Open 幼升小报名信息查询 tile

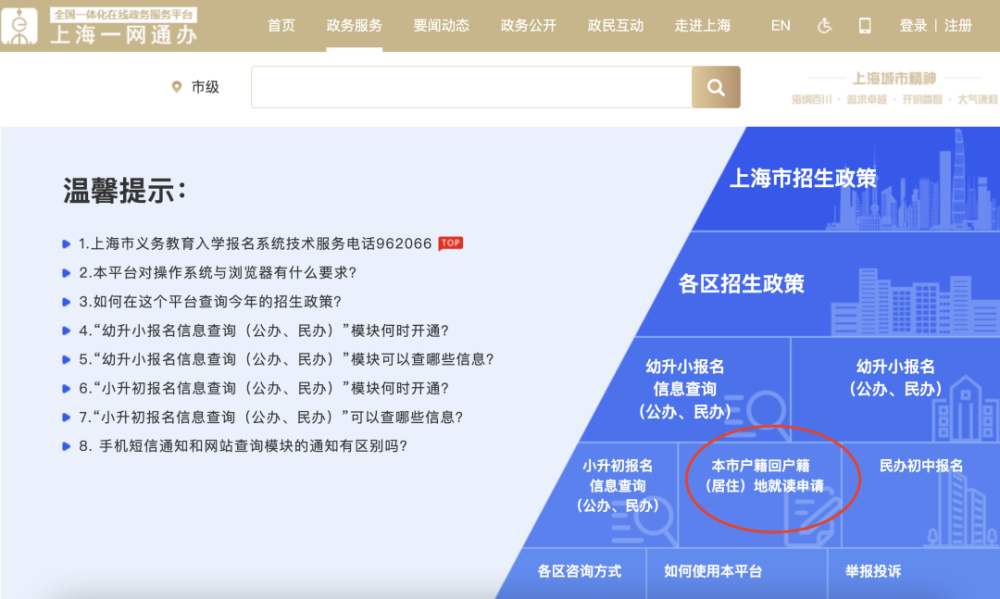tap(685, 389)
